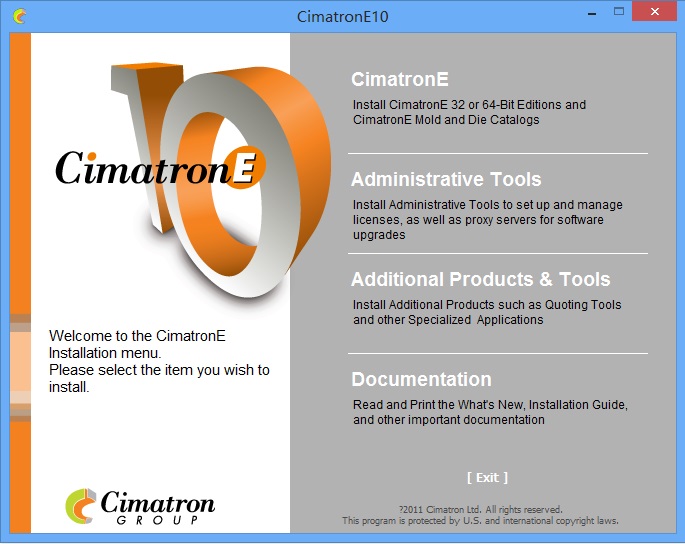Image resolution: width=685 pixels, height=544 pixels.
Task: Select Additional Products & Tools
Action: pos(481,280)
